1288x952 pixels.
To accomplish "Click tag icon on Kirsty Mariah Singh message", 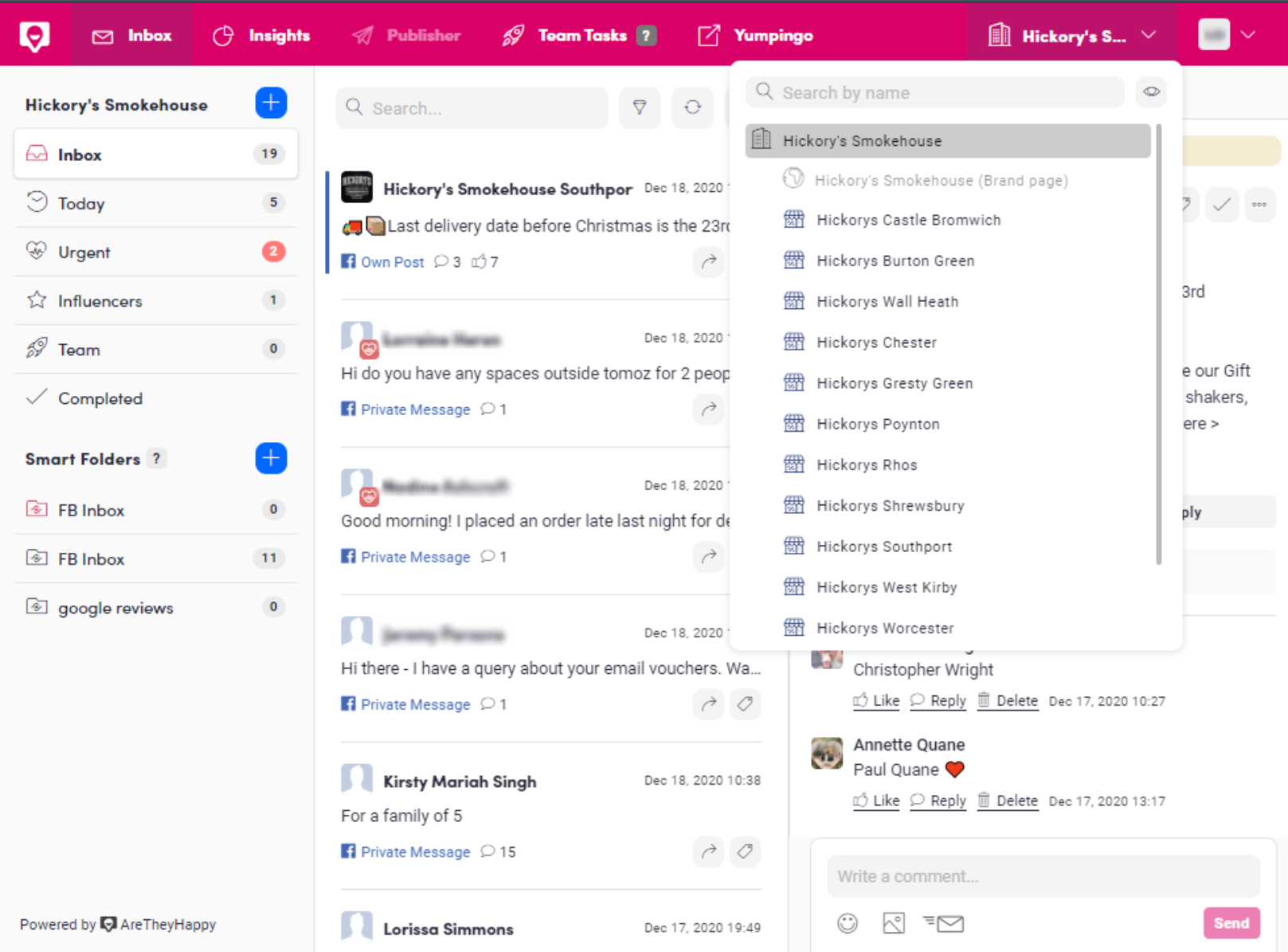I will 745,851.
